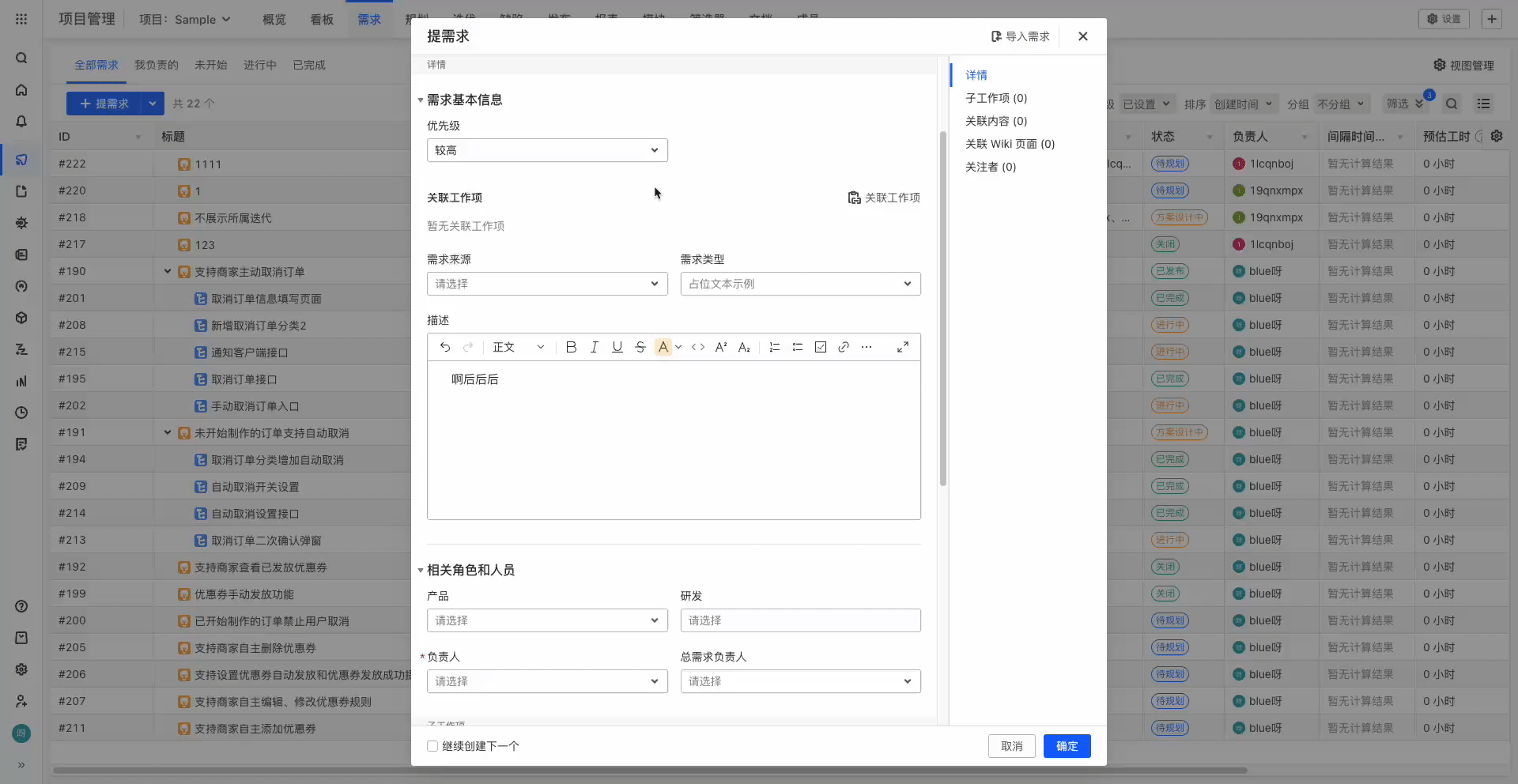Select 关联内容 (0) in side navigation
Screen dimensions: 1518x784
click(x=996, y=121)
